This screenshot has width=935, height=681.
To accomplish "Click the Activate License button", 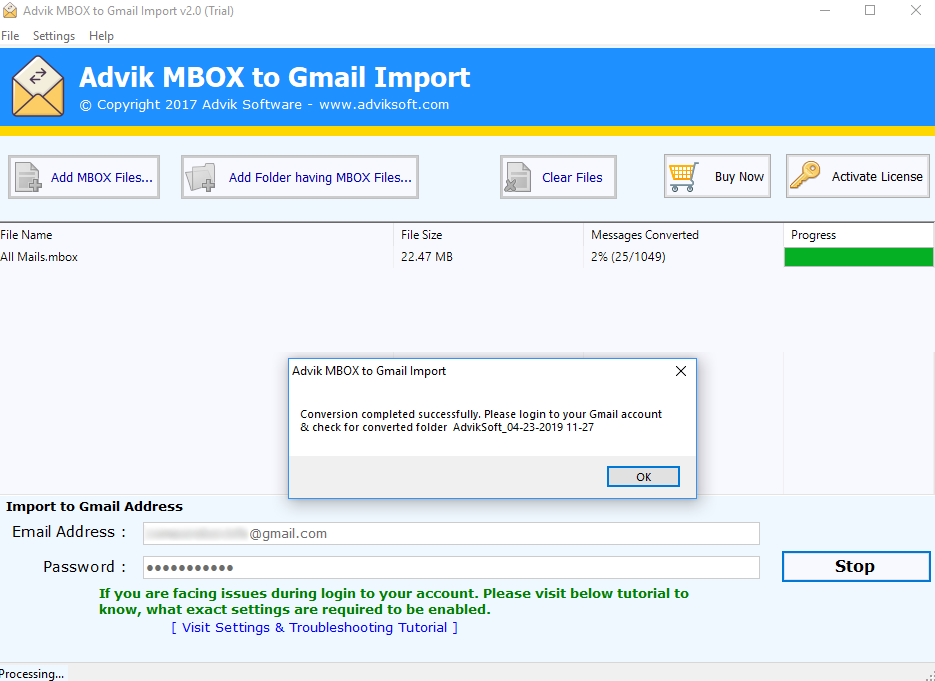I will point(856,176).
